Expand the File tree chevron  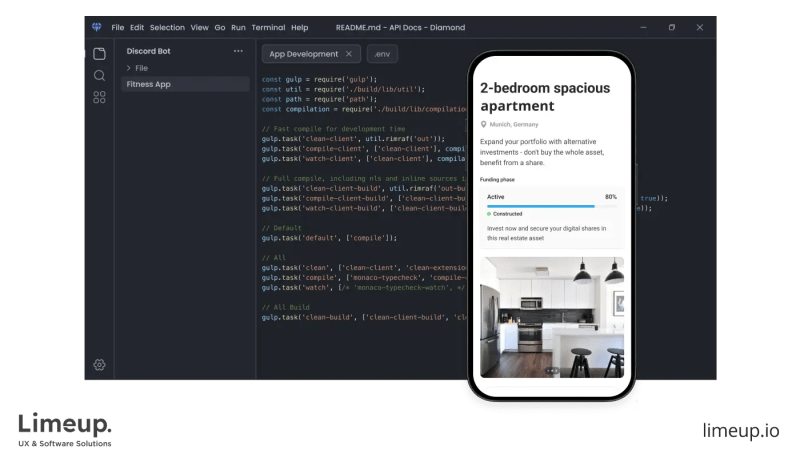tap(129, 68)
